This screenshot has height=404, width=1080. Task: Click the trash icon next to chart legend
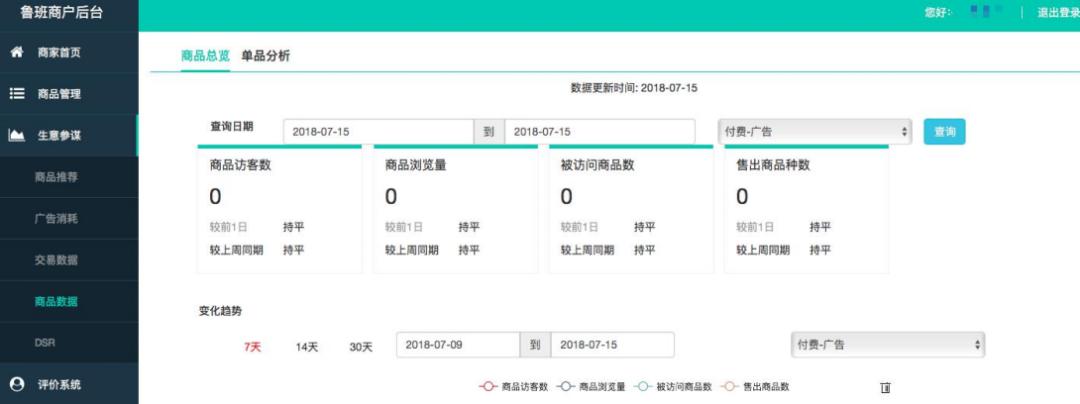point(886,387)
